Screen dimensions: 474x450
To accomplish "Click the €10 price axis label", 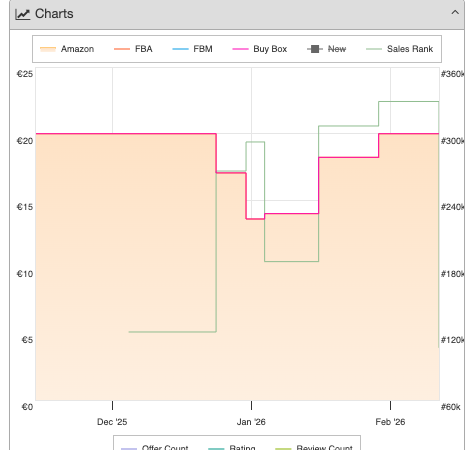I will click(25, 274).
